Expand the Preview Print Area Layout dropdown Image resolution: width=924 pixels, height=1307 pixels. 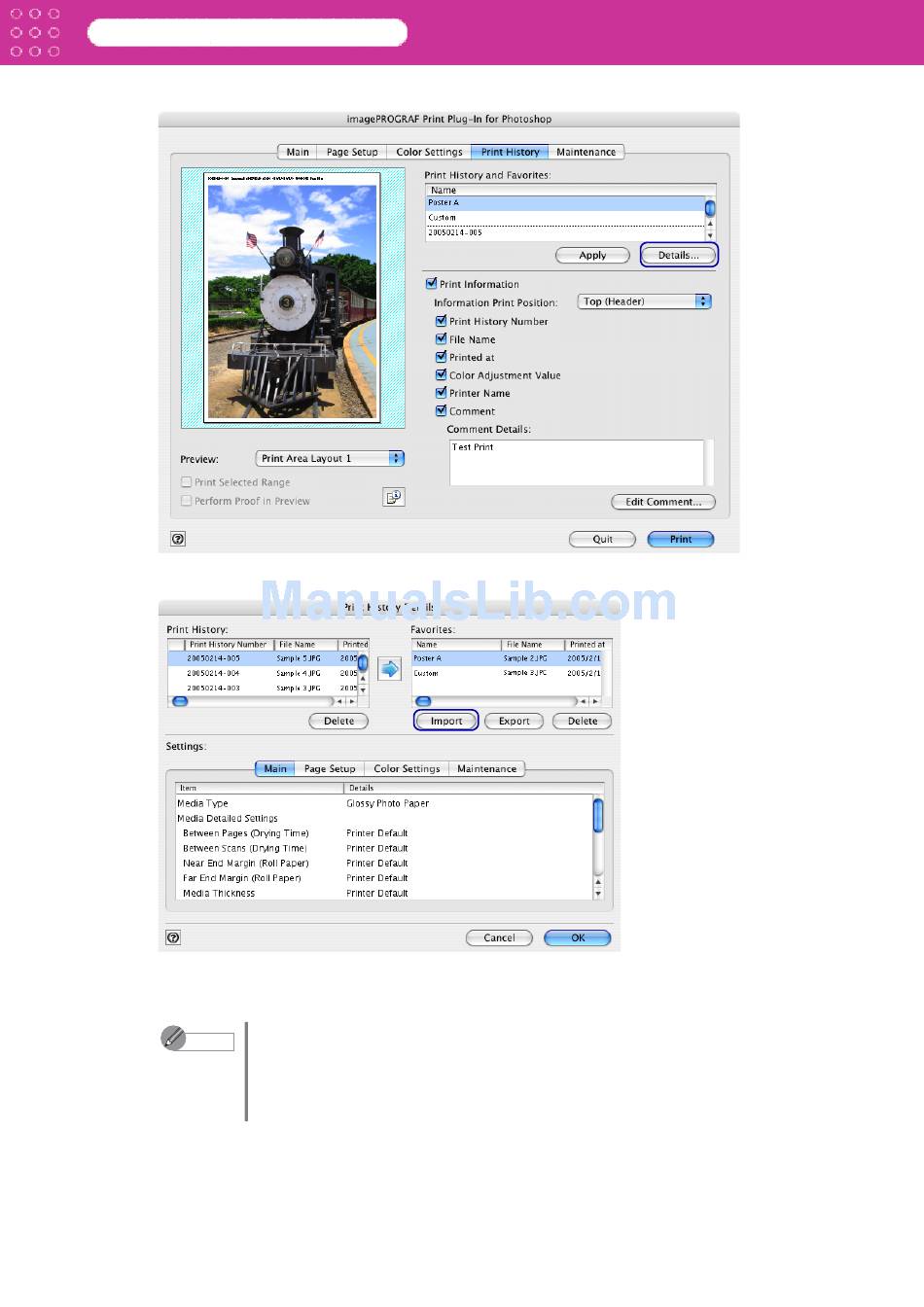330,458
